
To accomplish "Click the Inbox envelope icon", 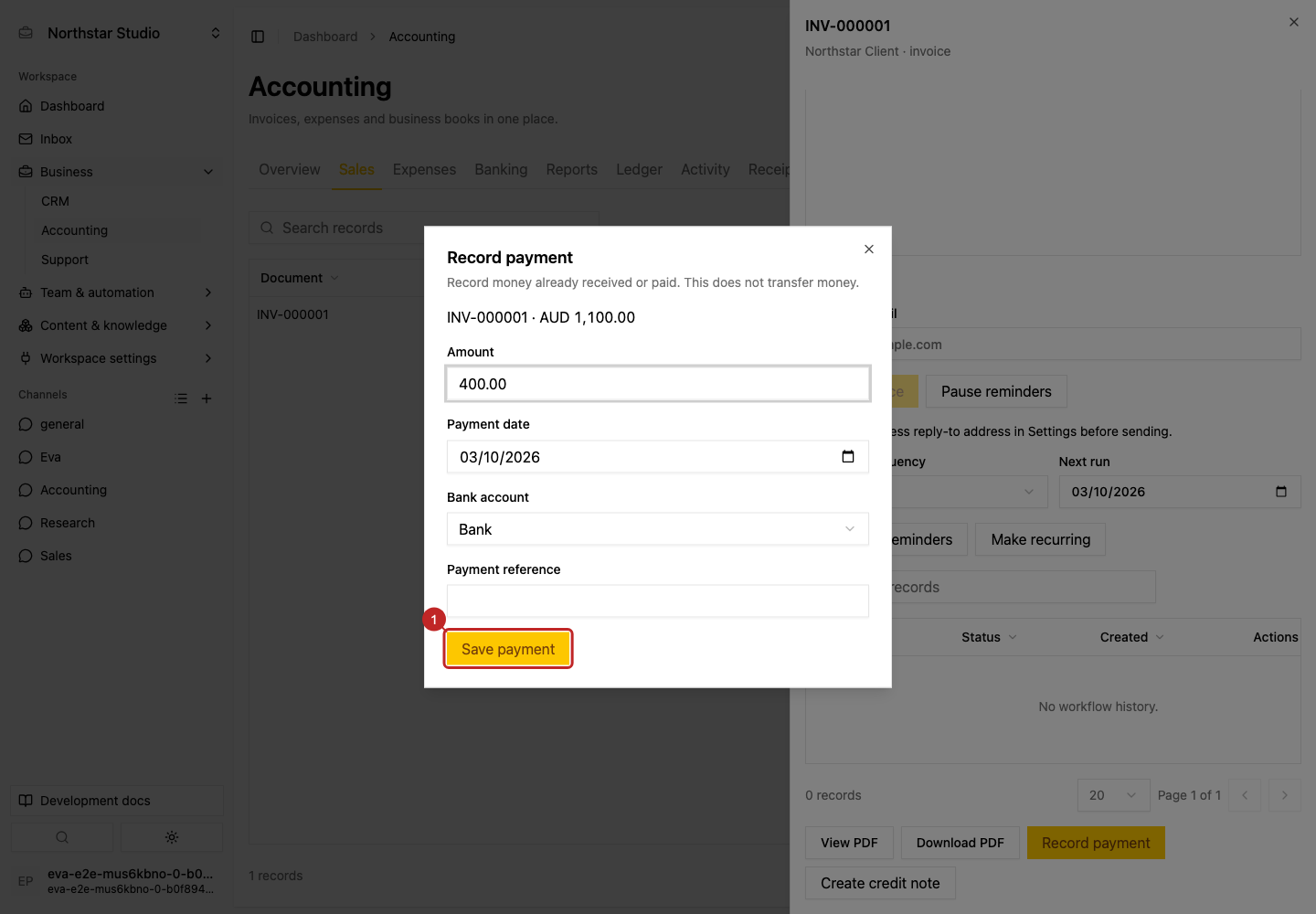I will point(26,139).
